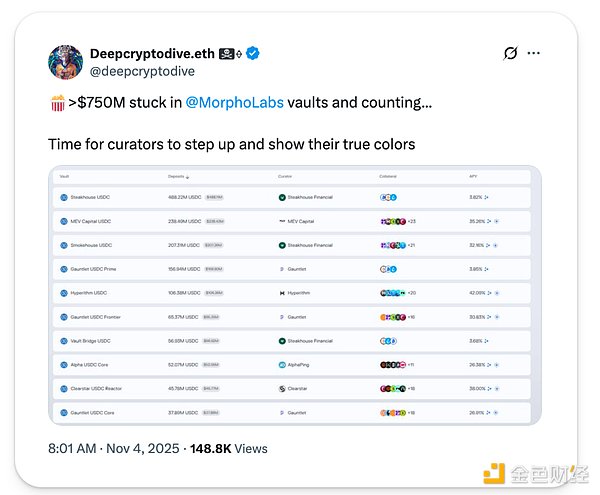Open the Grok icon on the tweet
Screen dimensions: 600x495
pos(510,53)
